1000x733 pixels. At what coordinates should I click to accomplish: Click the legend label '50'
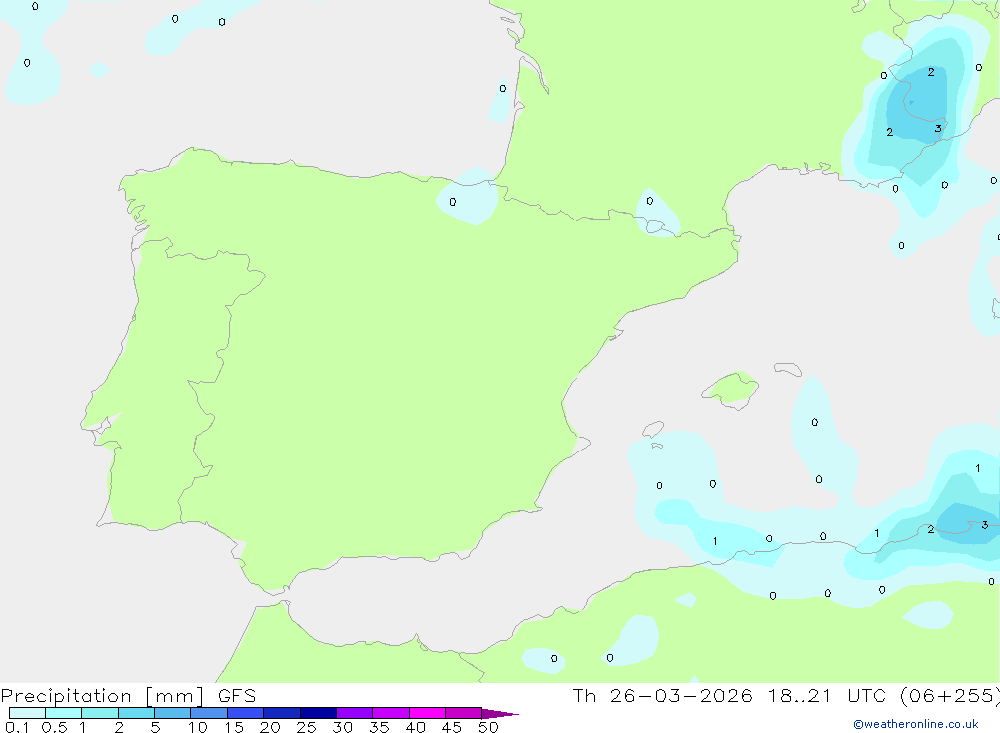click(488, 727)
